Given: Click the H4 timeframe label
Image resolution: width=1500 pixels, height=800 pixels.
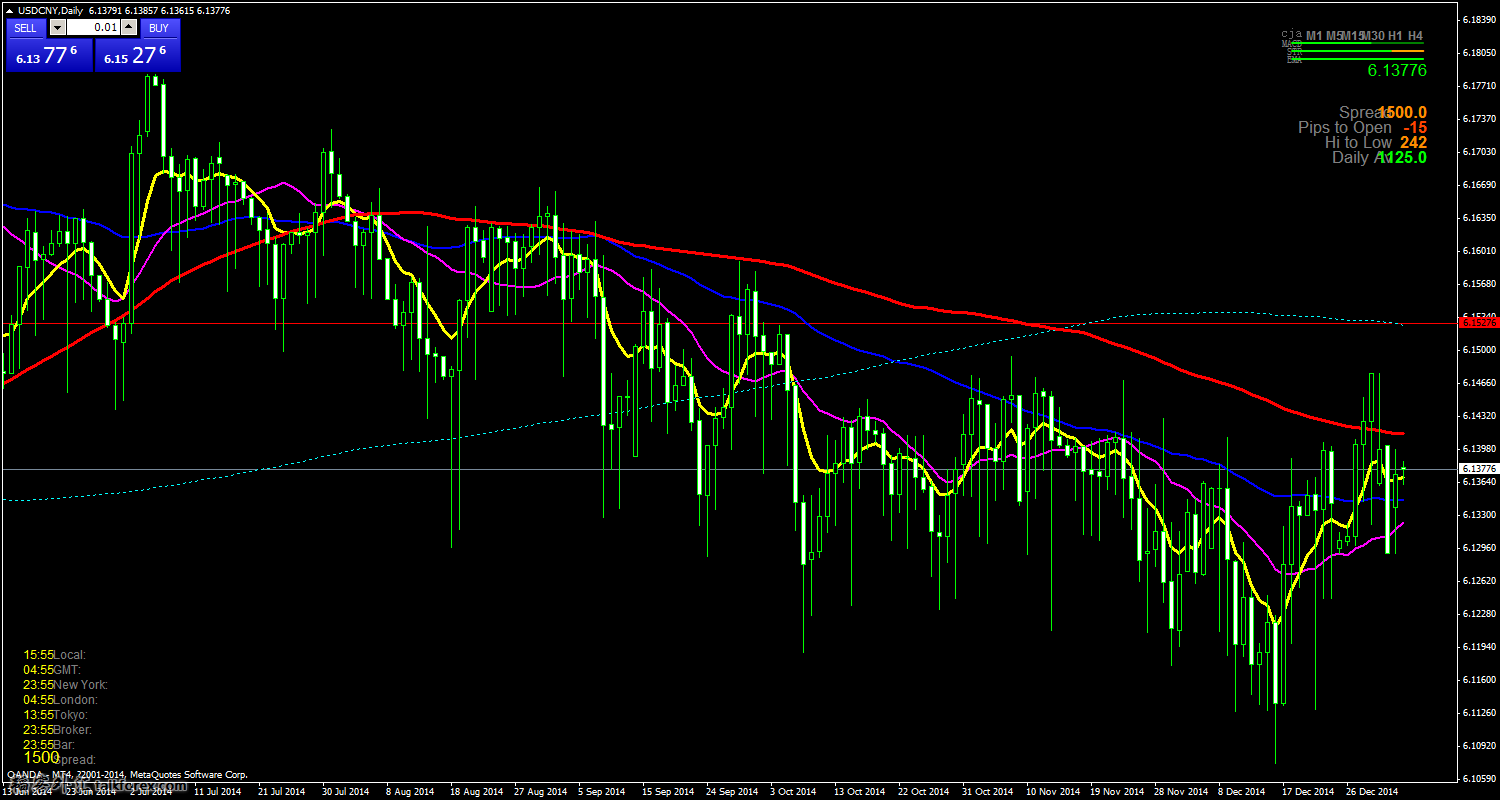Looking at the screenshot, I should tap(1415, 35).
